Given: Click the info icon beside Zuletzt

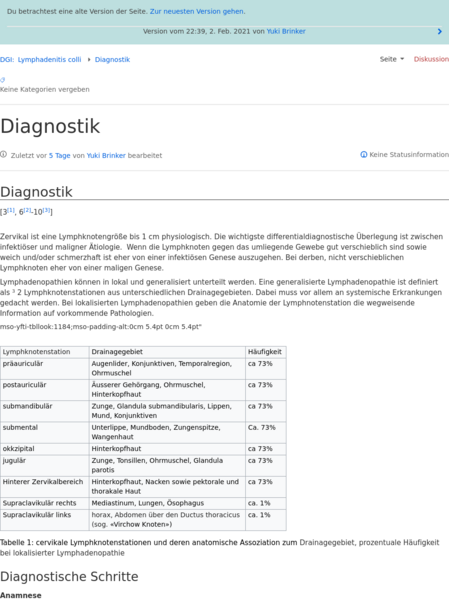Looking at the screenshot, I should pyautogui.click(x=3, y=155).
